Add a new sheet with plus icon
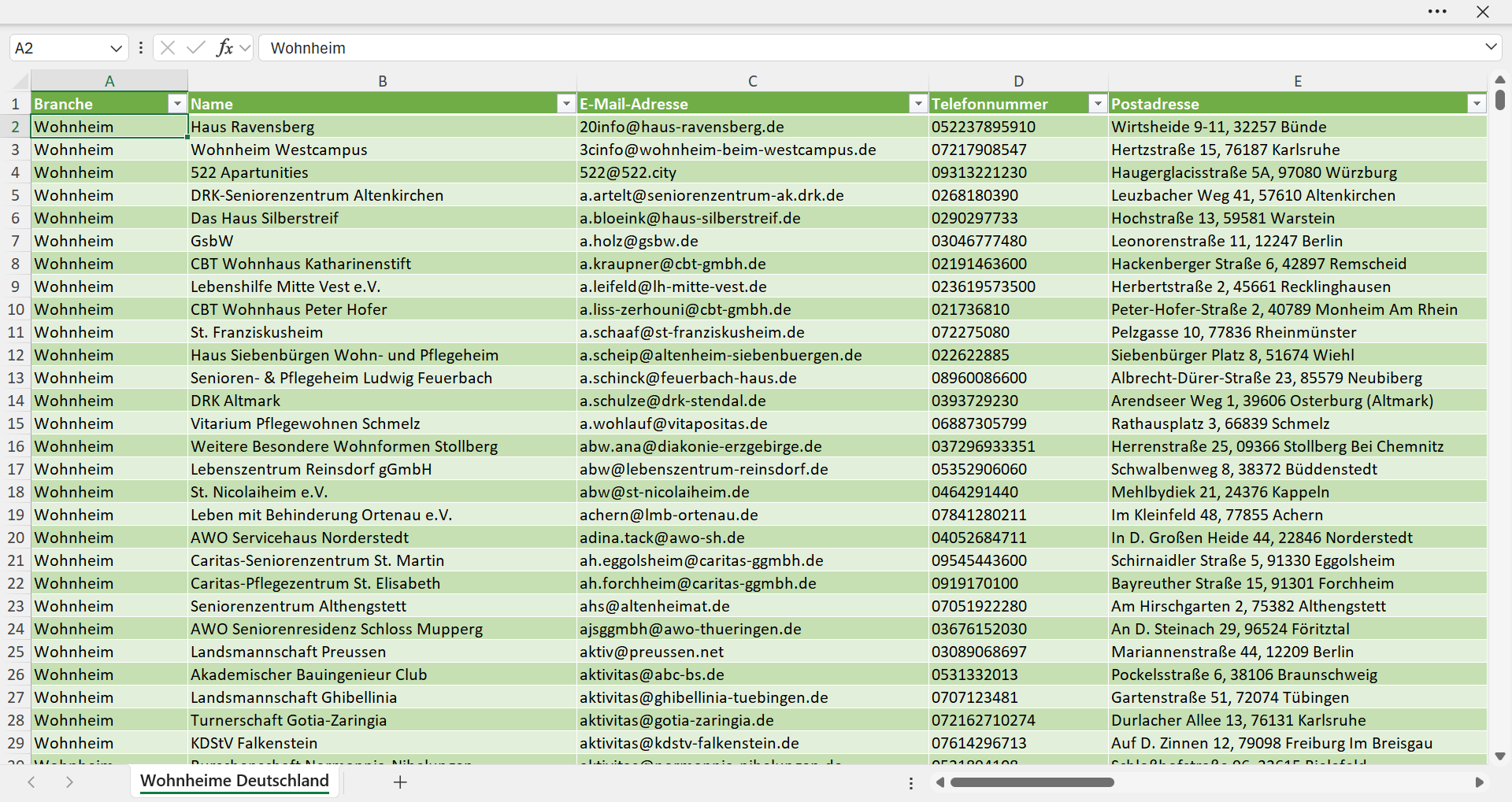 (400, 782)
